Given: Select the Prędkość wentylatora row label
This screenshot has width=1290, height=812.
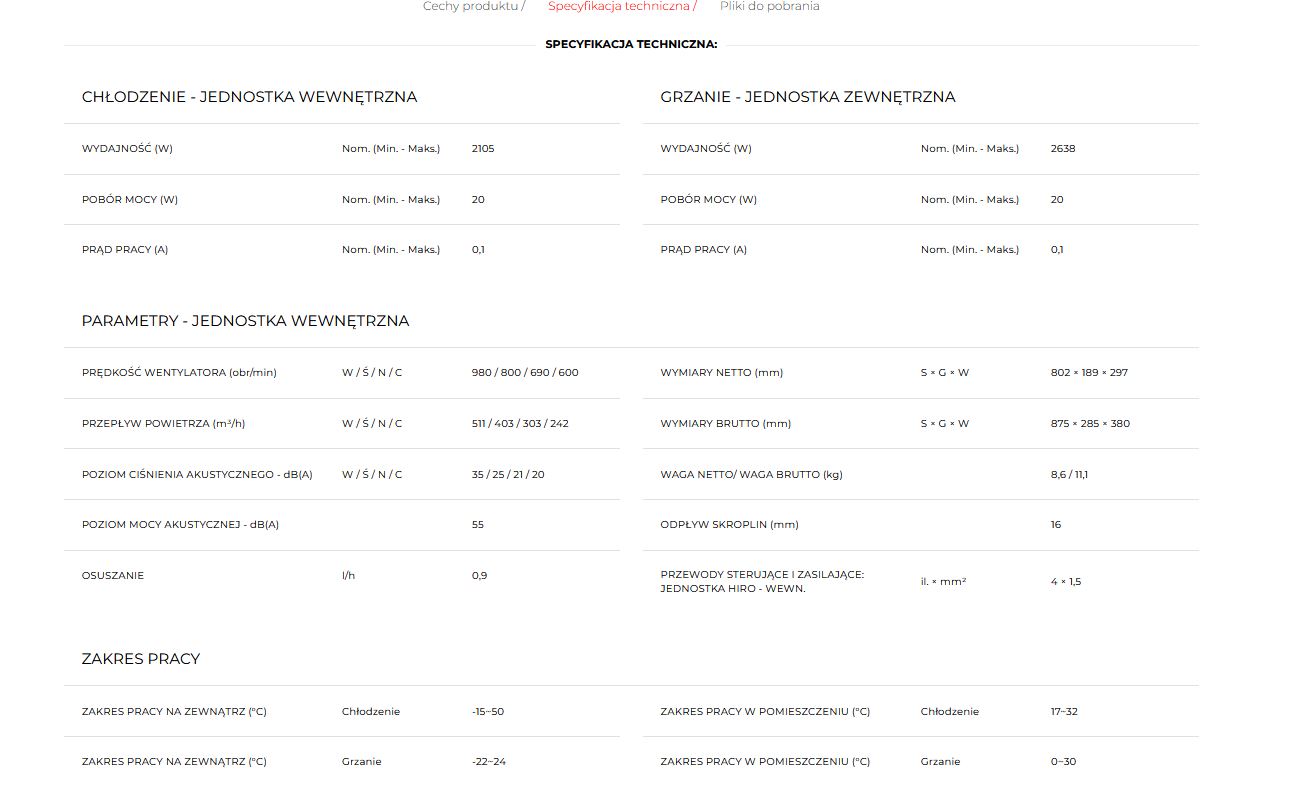Looking at the screenshot, I should pos(179,373).
